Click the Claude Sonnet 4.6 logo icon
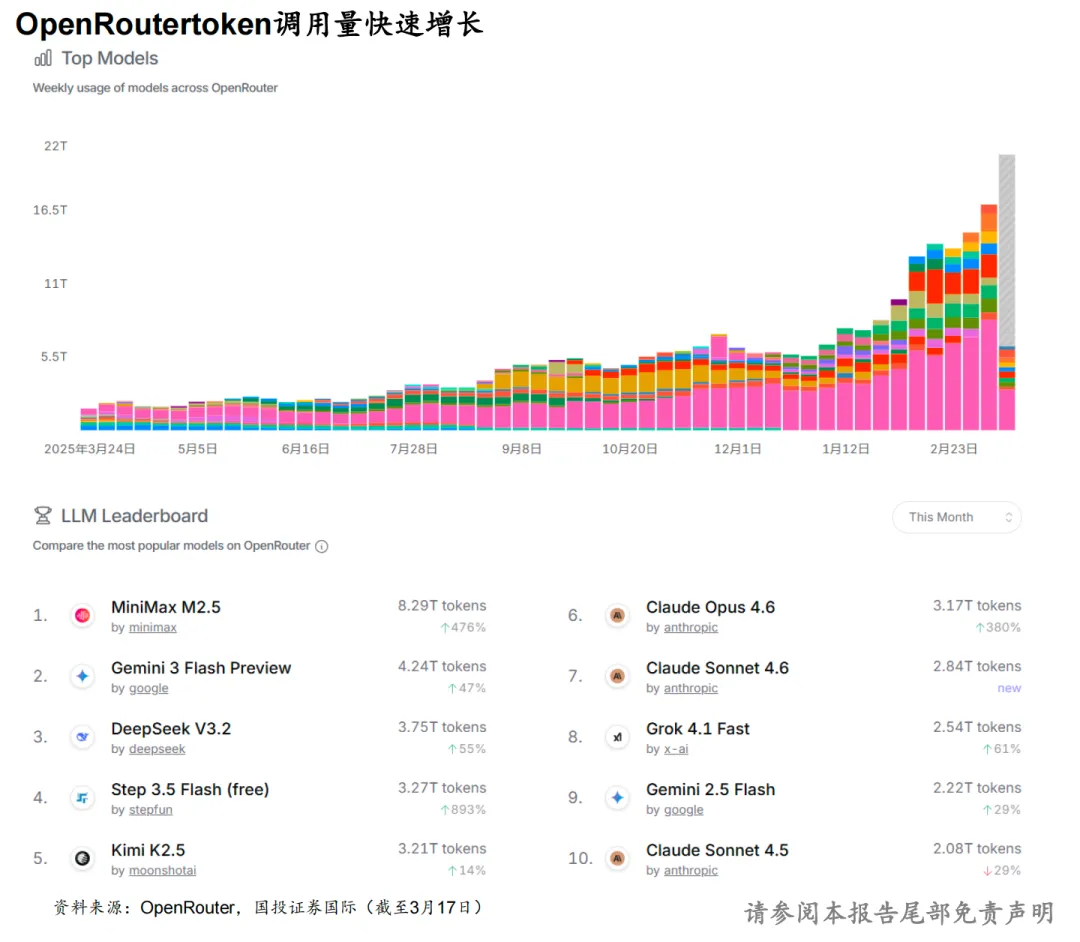Viewport: 1080px width, 942px height. (618, 676)
